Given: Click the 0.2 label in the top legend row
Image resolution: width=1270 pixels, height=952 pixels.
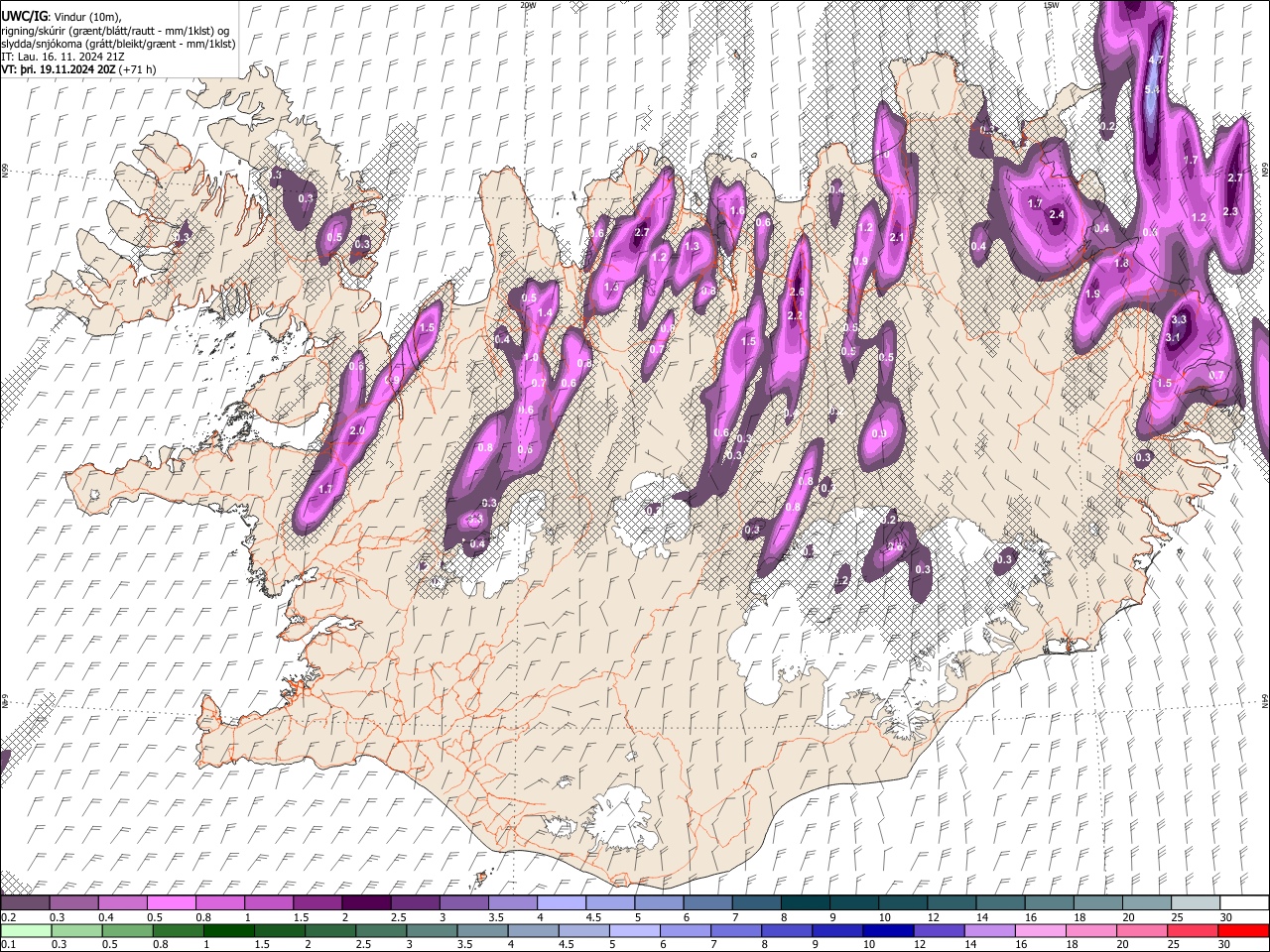Looking at the screenshot, I should pos(8,917).
